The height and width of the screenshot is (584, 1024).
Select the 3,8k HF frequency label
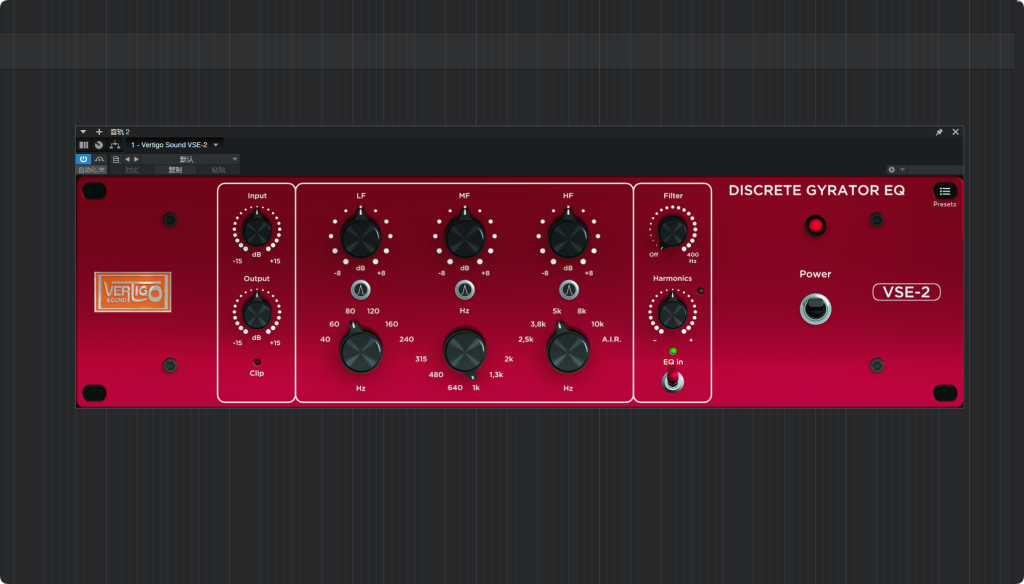click(x=538, y=324)
